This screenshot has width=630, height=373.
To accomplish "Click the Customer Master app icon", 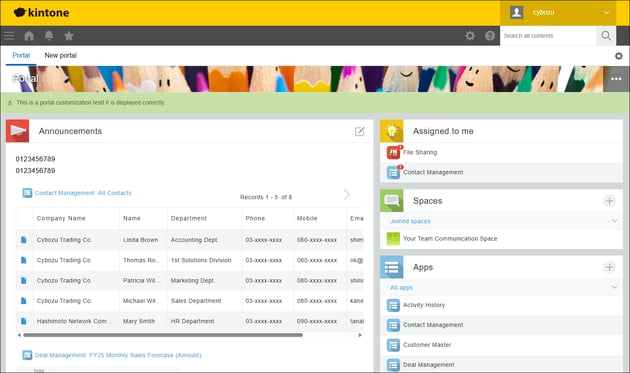I will (393, 345).
